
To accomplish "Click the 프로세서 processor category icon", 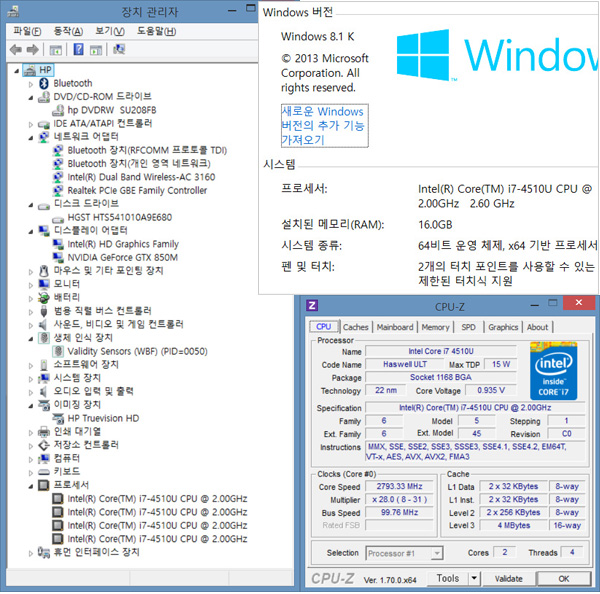I will 44,485.
